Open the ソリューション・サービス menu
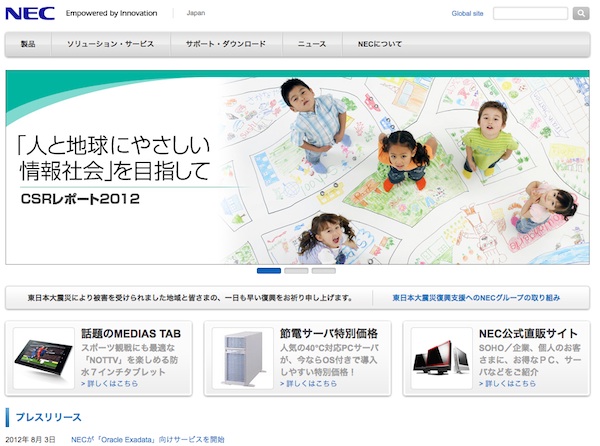 point(112,45)
